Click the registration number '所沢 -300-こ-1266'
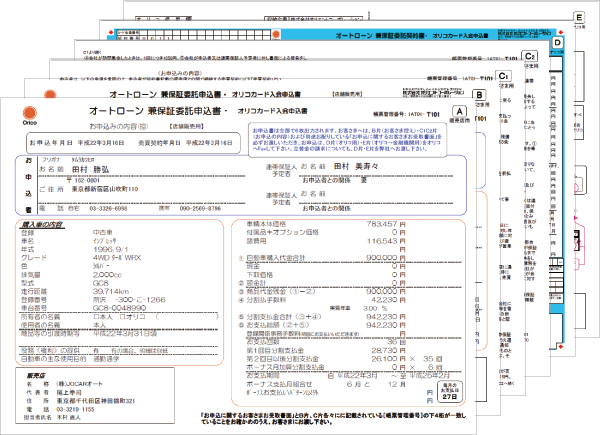600x435 pixels. 129,300
